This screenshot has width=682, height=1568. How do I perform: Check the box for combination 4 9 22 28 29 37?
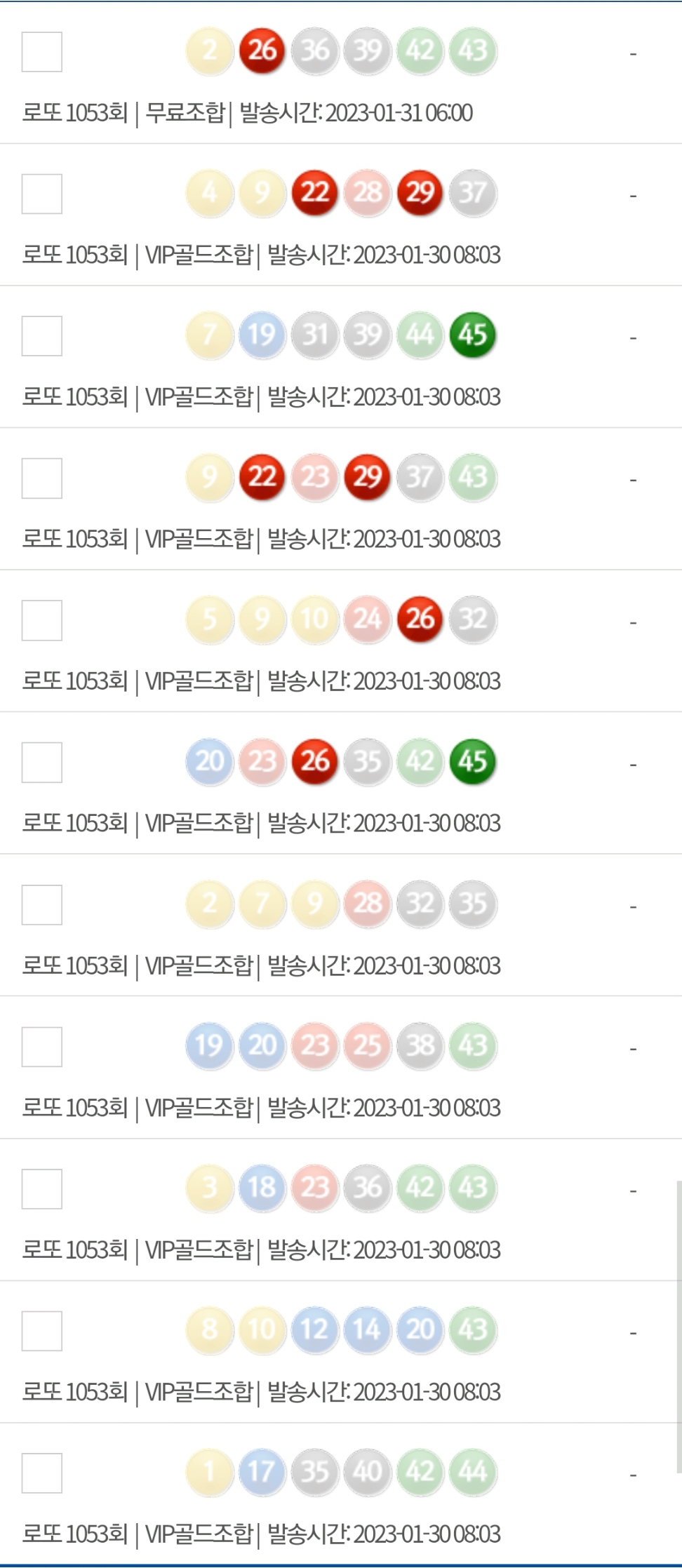point(42,194)
